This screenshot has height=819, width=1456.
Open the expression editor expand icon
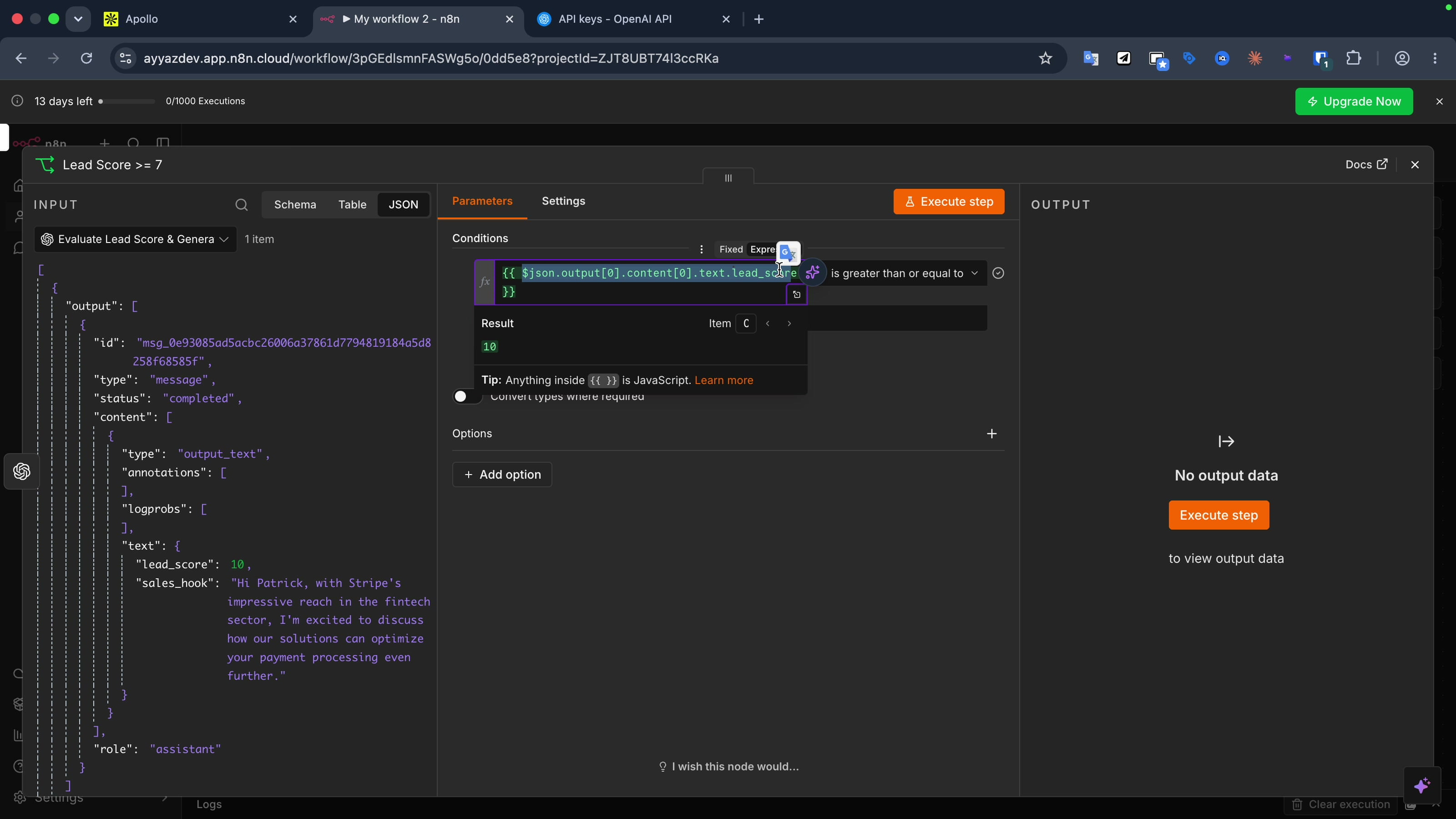pyautogui.click(x=796, y=294)
